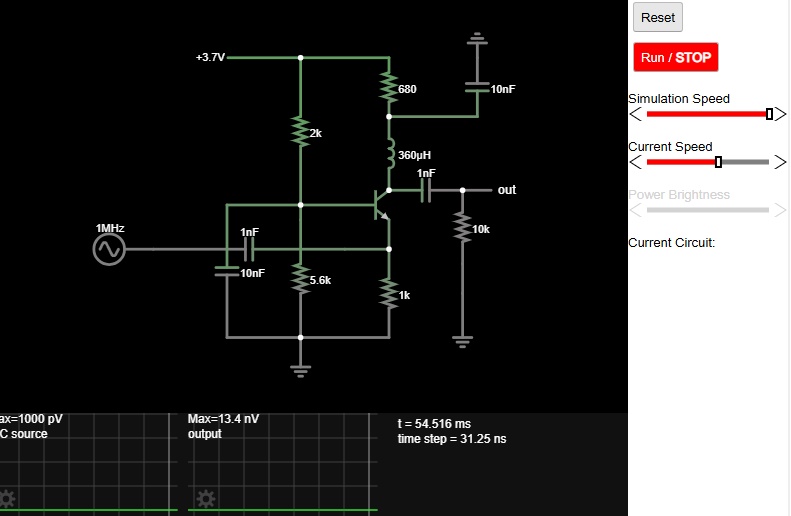
Task: Open settings gear of output scope
Action: pyautogui.click(x=205, y=498)
